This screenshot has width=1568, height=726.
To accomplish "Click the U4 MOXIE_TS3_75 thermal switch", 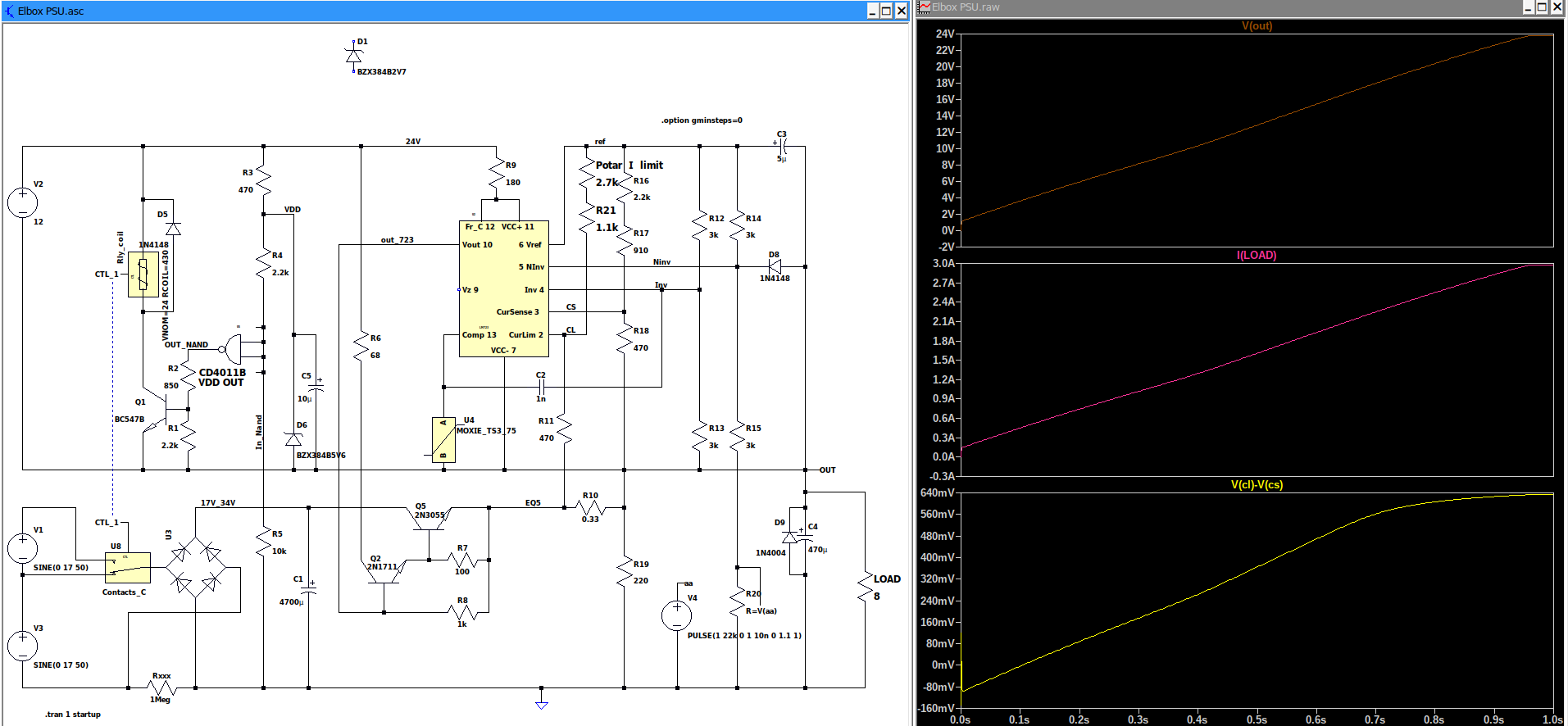I will point(443,440).
